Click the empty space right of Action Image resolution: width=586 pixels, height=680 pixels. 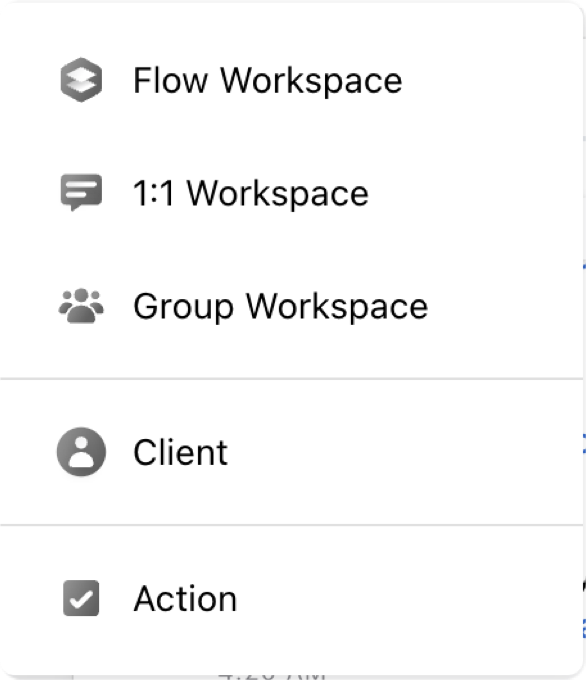[408, 598]
